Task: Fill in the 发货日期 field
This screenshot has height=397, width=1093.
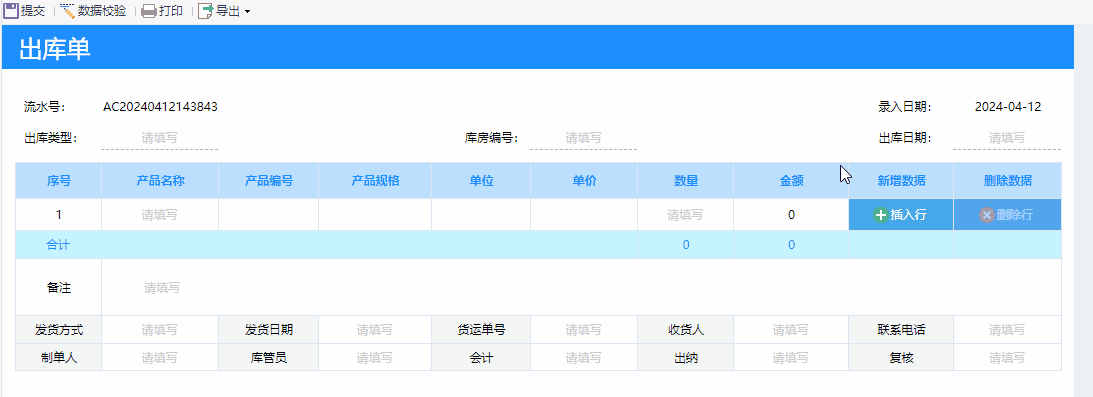Action: click(x=375, y=330)
